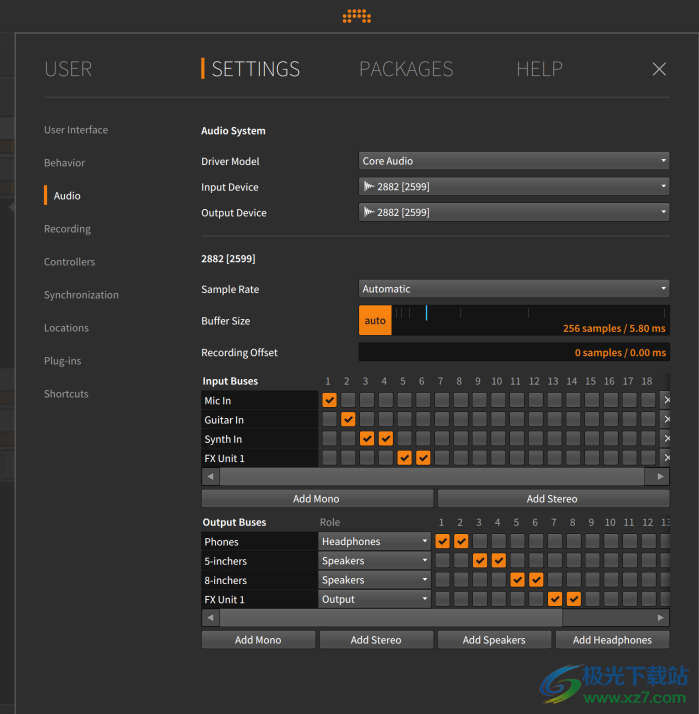Screen dimensions: 699x714
Task: Click left arrow of Output Buses scrollbar
Action: tap(210, 617)
